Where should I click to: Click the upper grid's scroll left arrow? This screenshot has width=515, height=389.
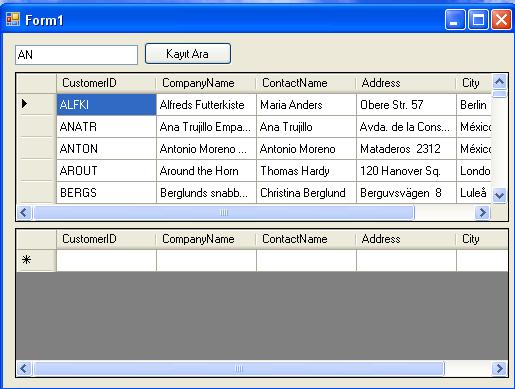[x=24, y=212]
